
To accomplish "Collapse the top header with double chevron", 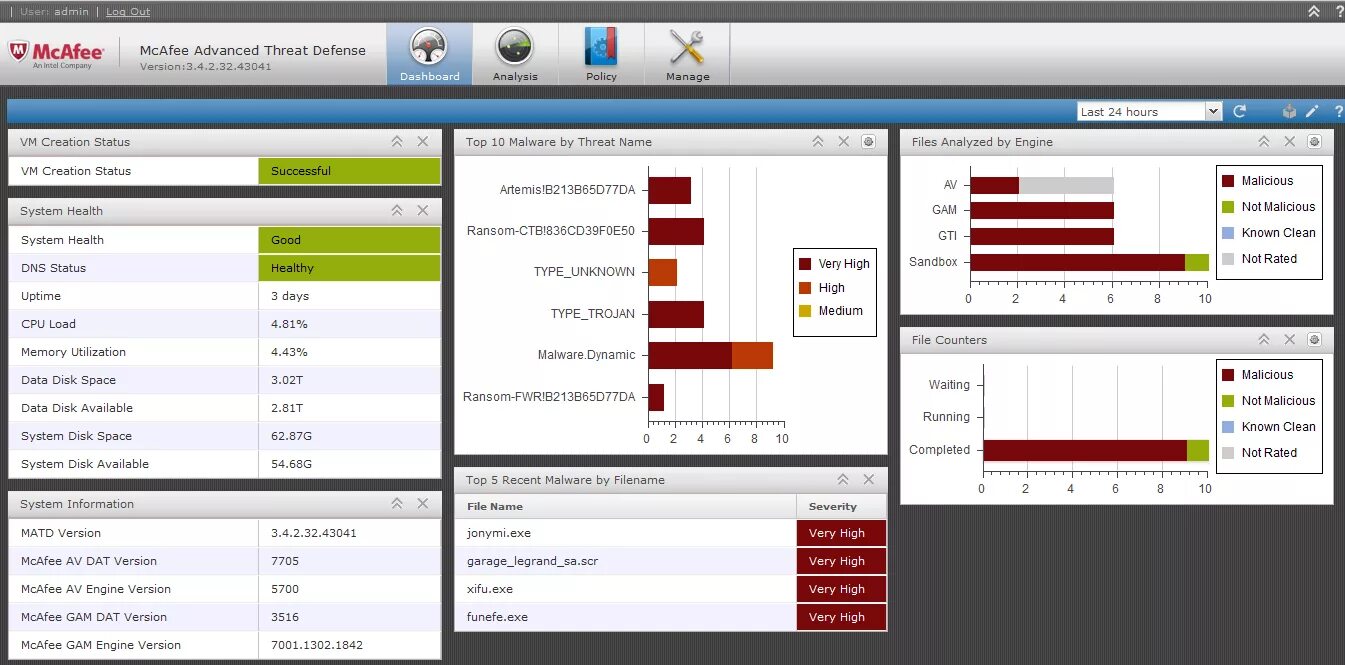I will 1314,12.
